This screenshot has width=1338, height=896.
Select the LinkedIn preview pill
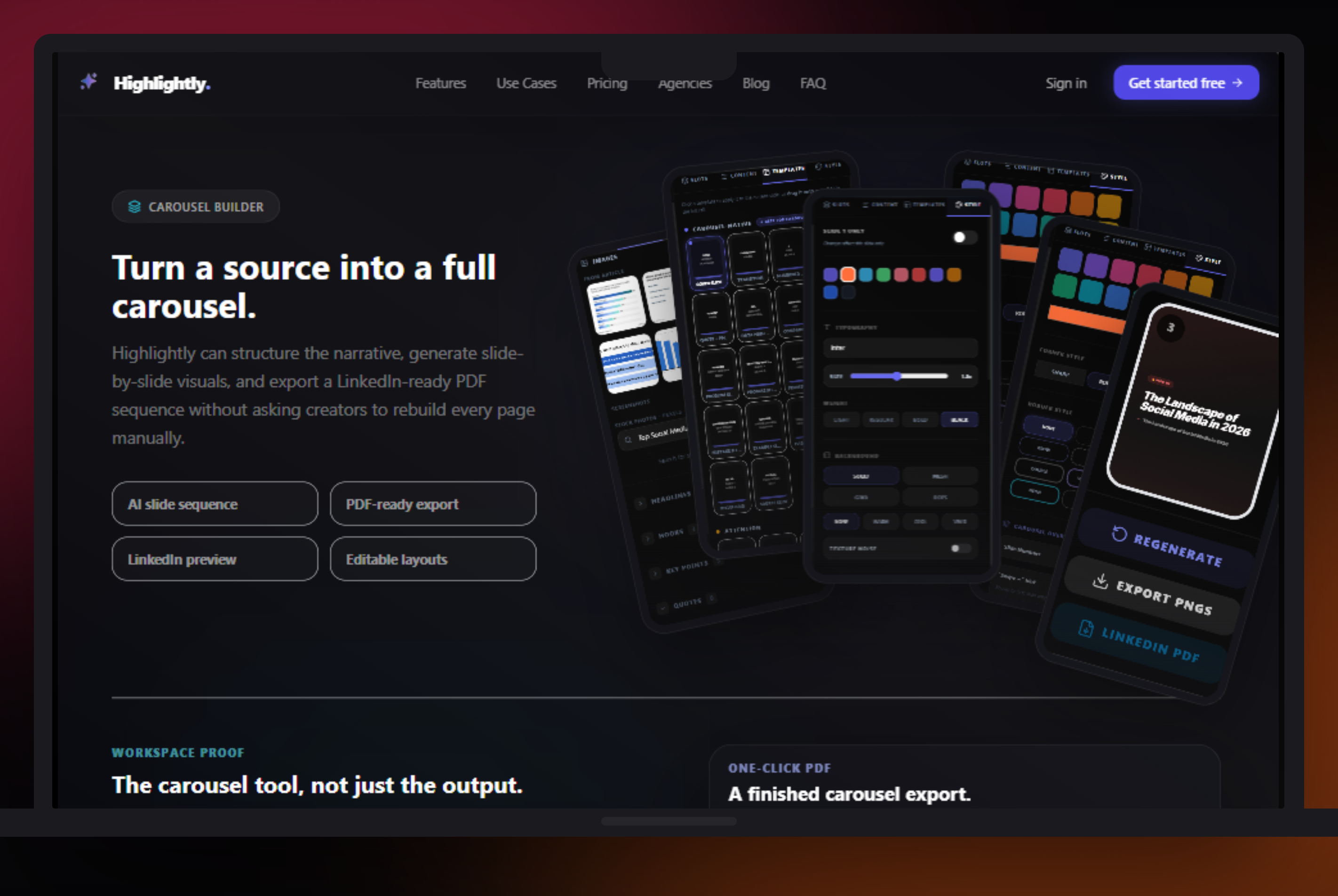coord(215,559)
